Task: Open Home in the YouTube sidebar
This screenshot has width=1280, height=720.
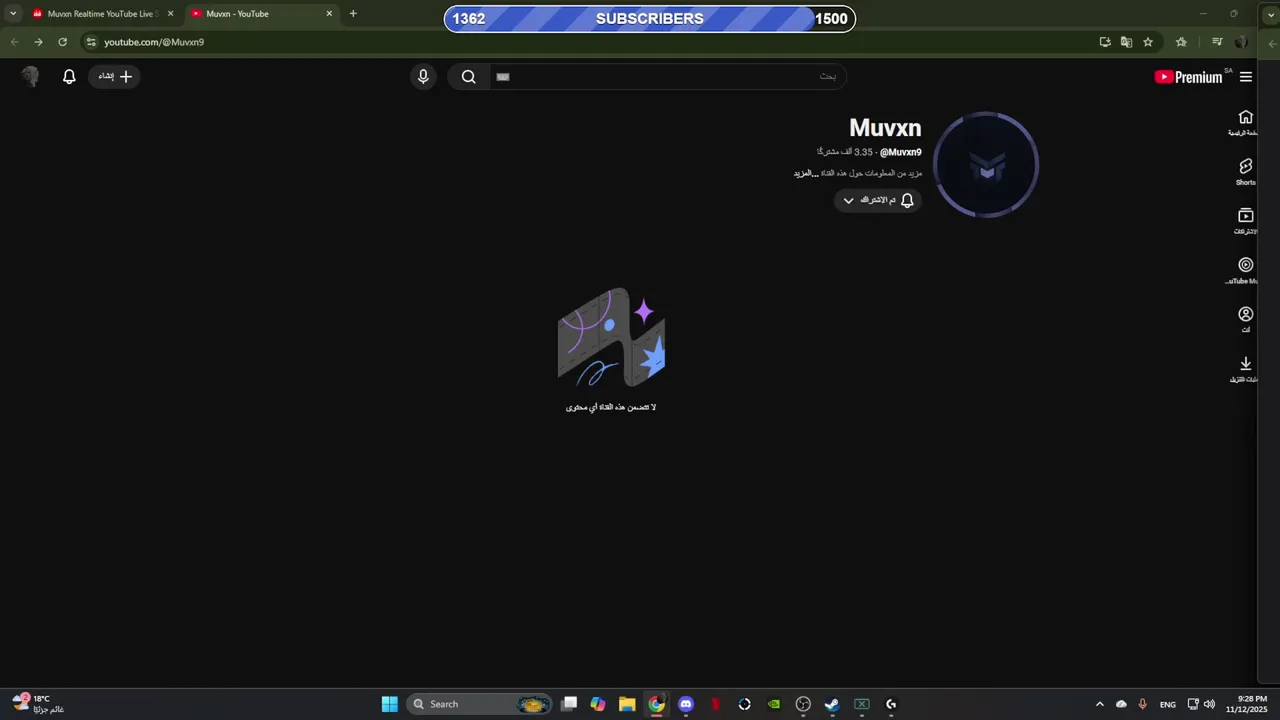Action: click(1245, 123)
